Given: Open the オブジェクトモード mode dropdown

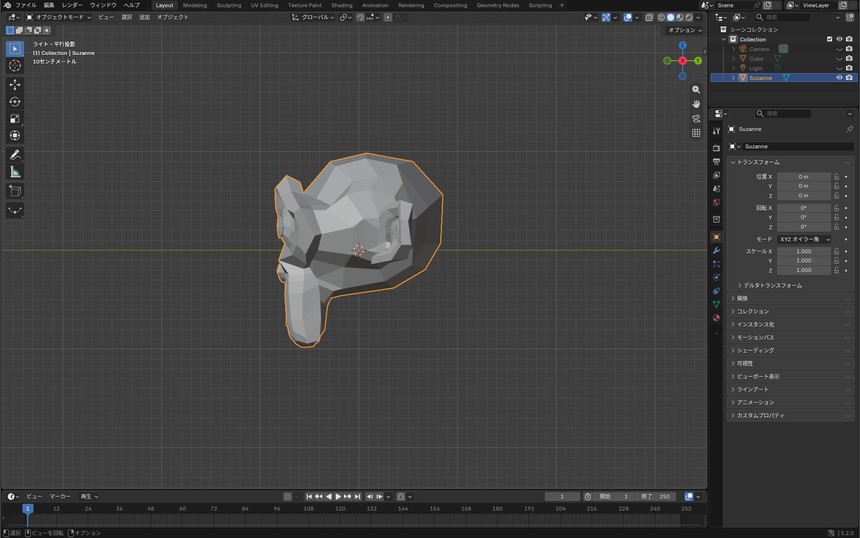Looking at the screenshot, I should pyautogui.click(x=59, y=17).
